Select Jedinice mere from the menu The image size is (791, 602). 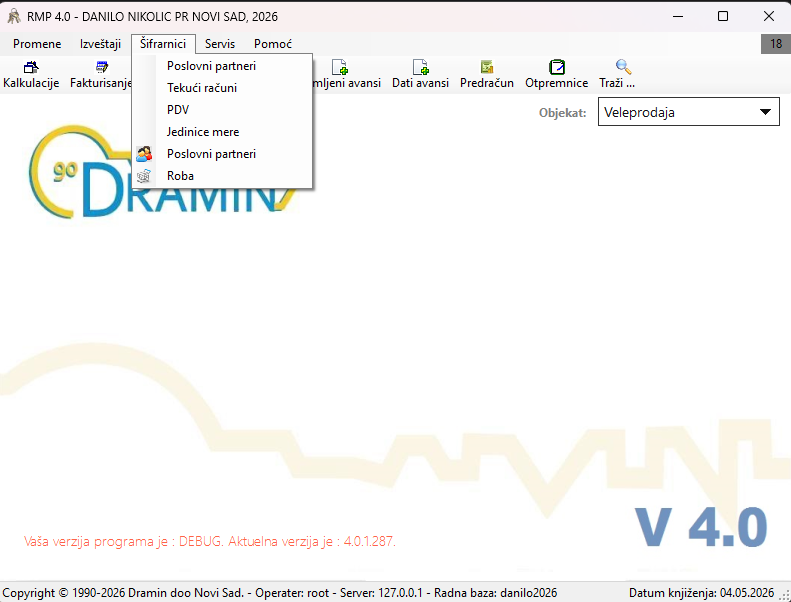tap(222, 132)
